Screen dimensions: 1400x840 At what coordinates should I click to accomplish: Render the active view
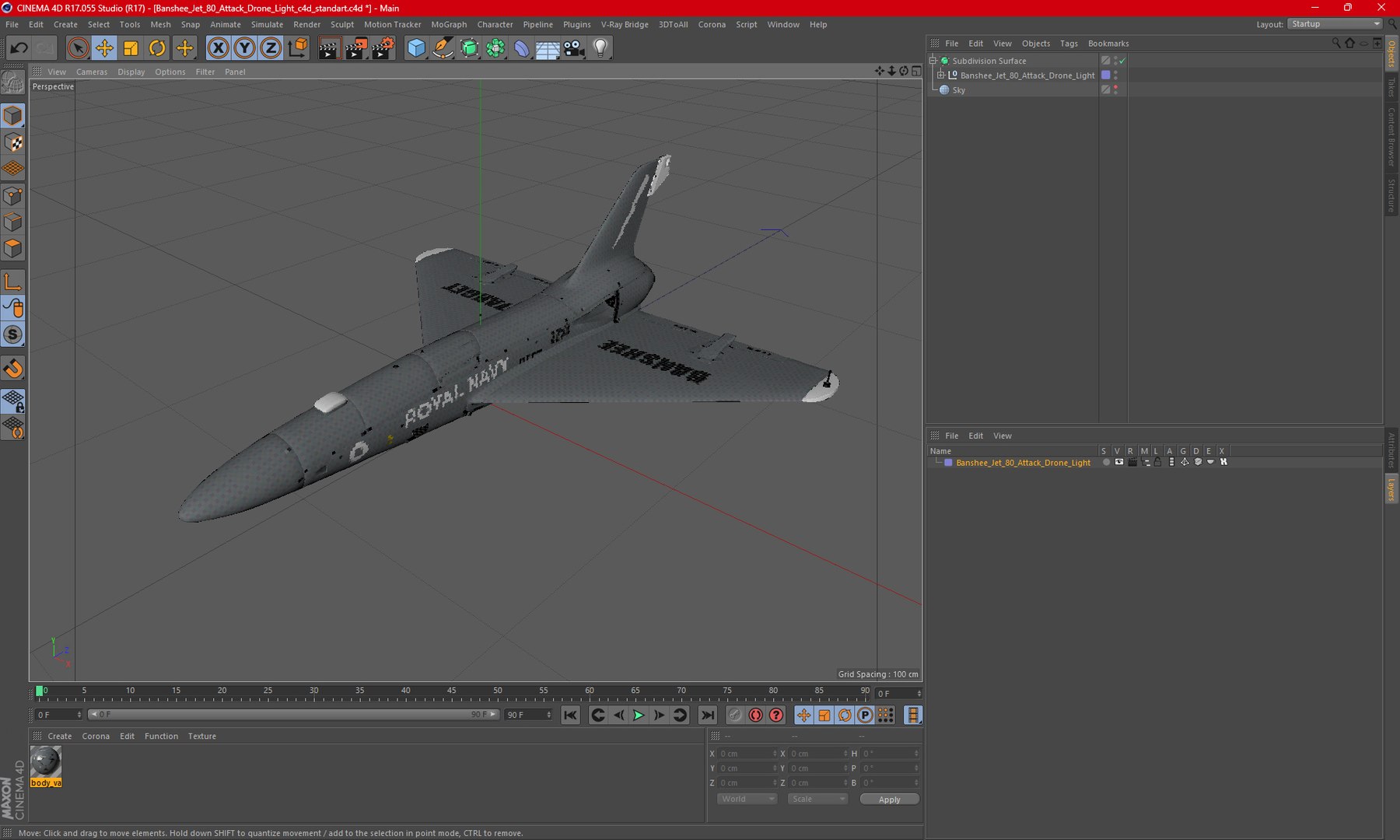pyautogui.click(x=329, y=48)
